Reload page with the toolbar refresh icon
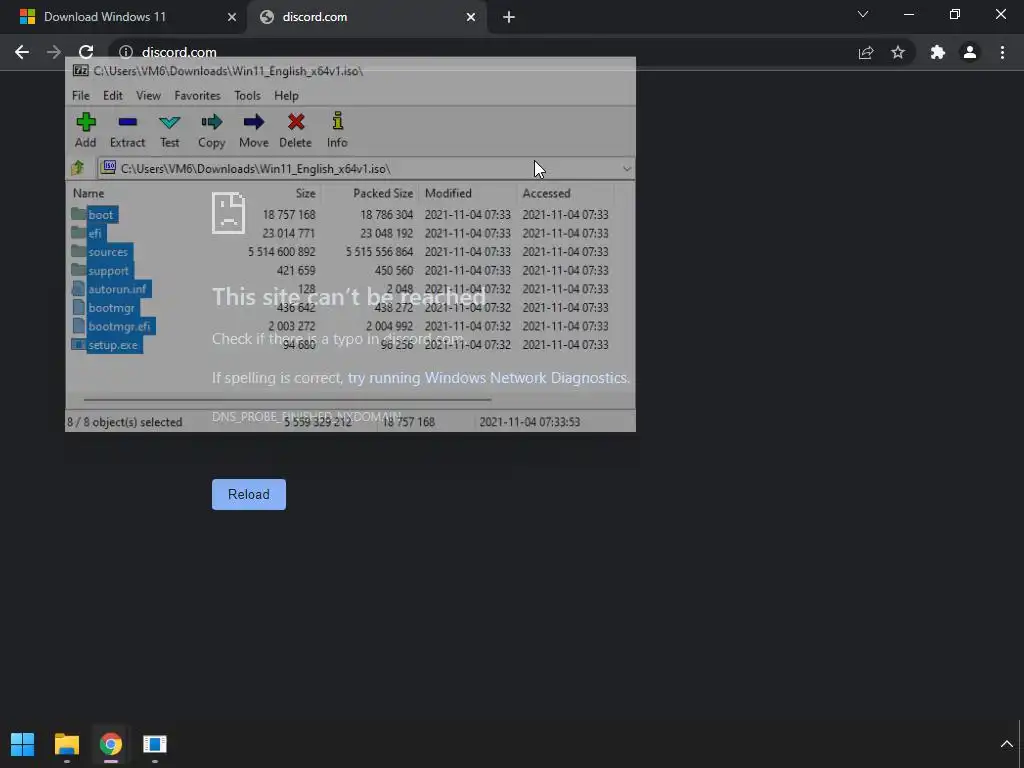The width and height of the screenshot is (1024, 768). point(86,52)
